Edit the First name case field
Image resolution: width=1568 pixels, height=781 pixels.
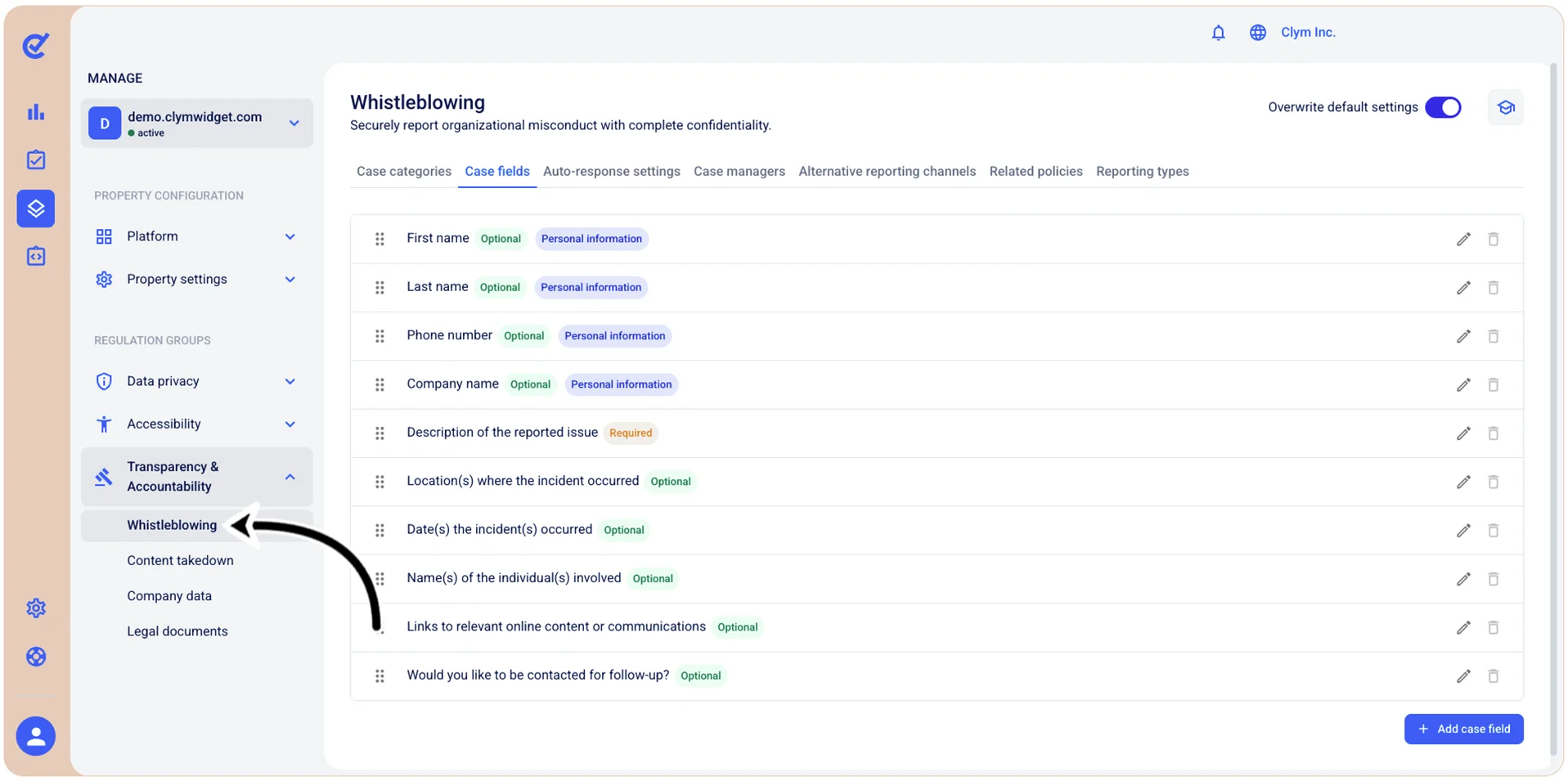point(1462,239)
